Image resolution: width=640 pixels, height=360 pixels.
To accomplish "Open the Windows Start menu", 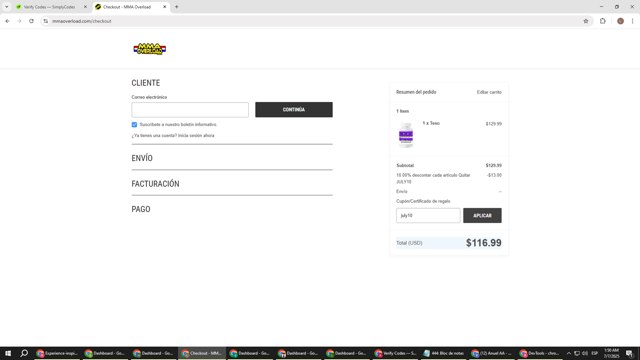I will click(8, 353).
